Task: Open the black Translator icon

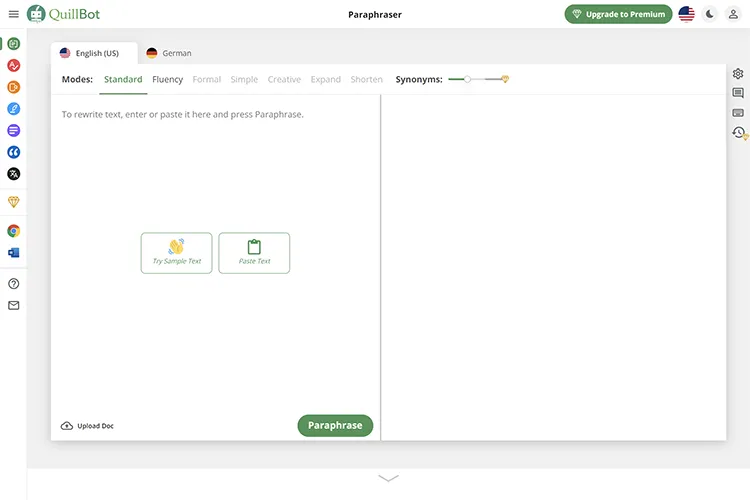Action: [13, 174]
